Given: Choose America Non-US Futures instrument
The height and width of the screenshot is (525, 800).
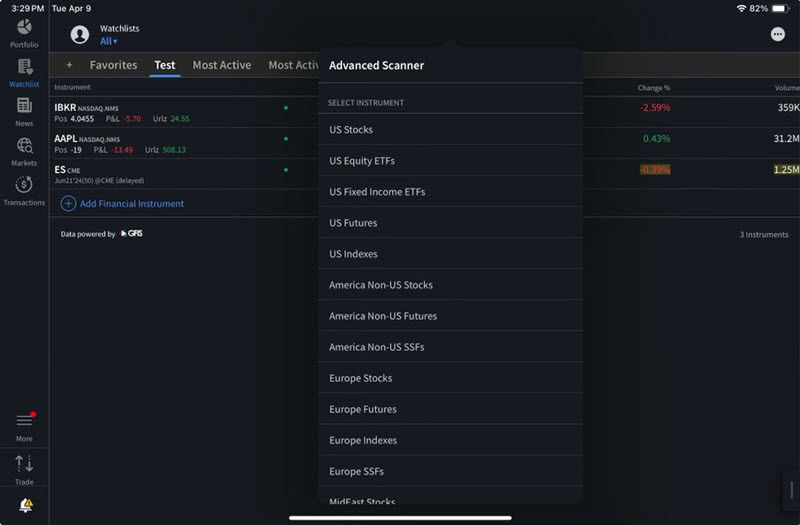Looking at the screenshot, I should [x=451, y=316].
